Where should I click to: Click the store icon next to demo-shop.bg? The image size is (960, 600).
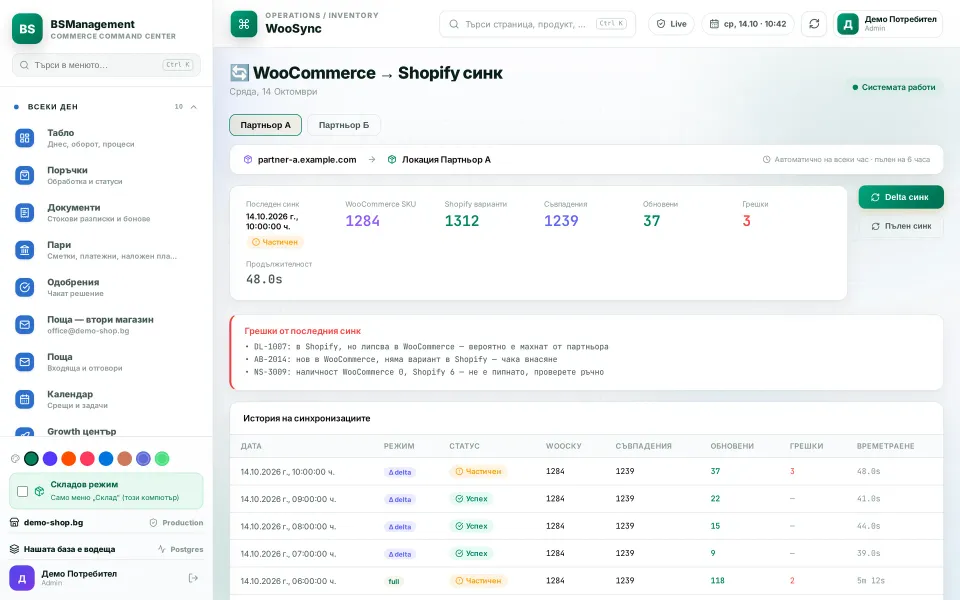(15, 522)
